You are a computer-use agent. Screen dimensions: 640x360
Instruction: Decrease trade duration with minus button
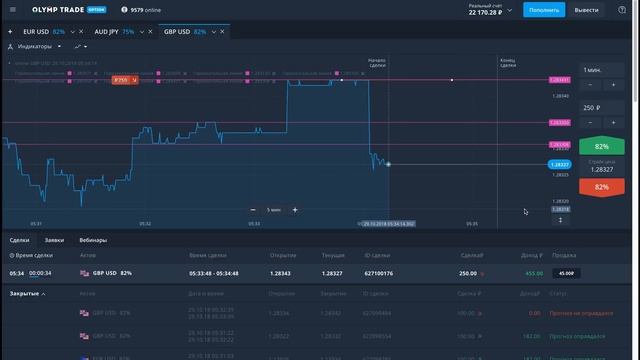pyautogui.click(x=590, y=84)
